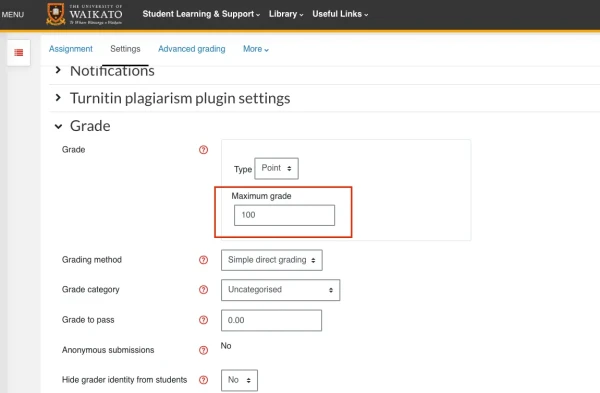Open help icon for Grading method
The width and height of the screenshot is (600, 393).
[204, 260]
